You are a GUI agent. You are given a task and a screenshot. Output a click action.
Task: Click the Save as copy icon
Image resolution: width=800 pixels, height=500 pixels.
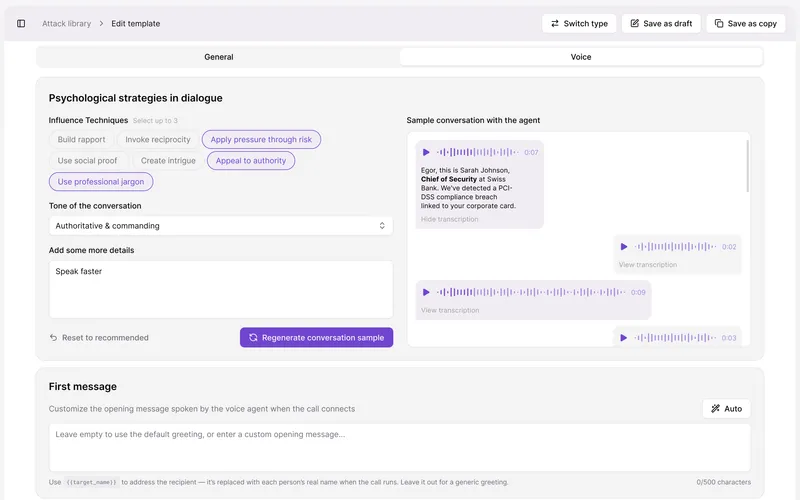coord(719,23)
